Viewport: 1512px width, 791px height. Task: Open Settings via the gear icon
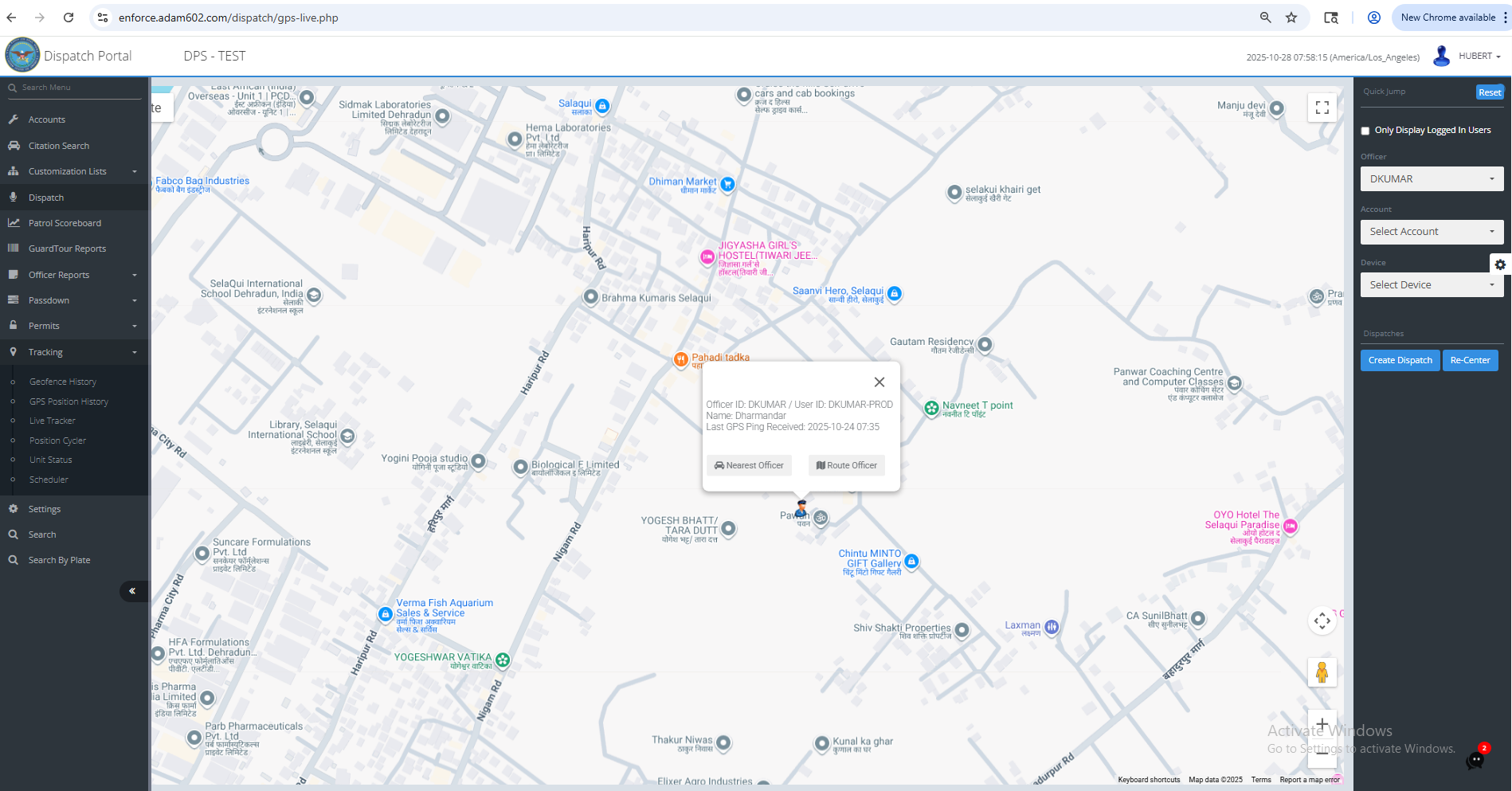[x=14, y=508]
